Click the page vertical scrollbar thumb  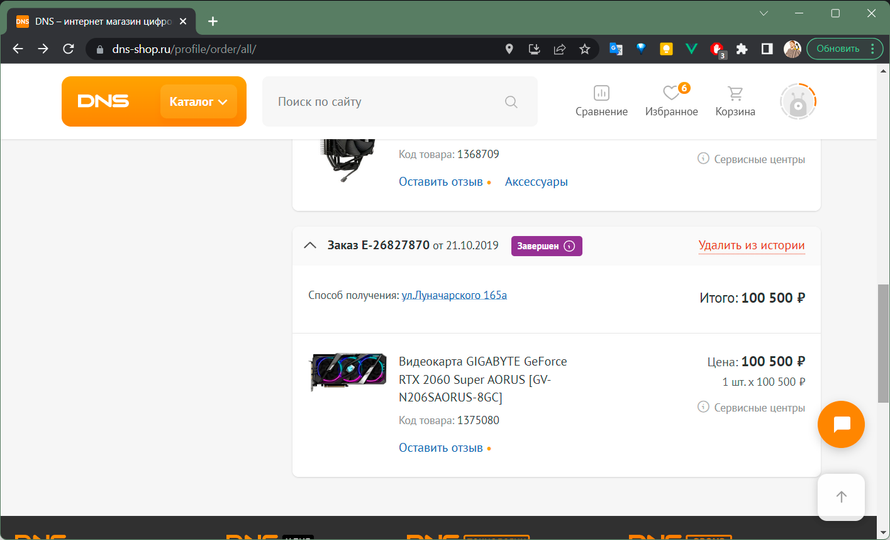pos(883,343)
